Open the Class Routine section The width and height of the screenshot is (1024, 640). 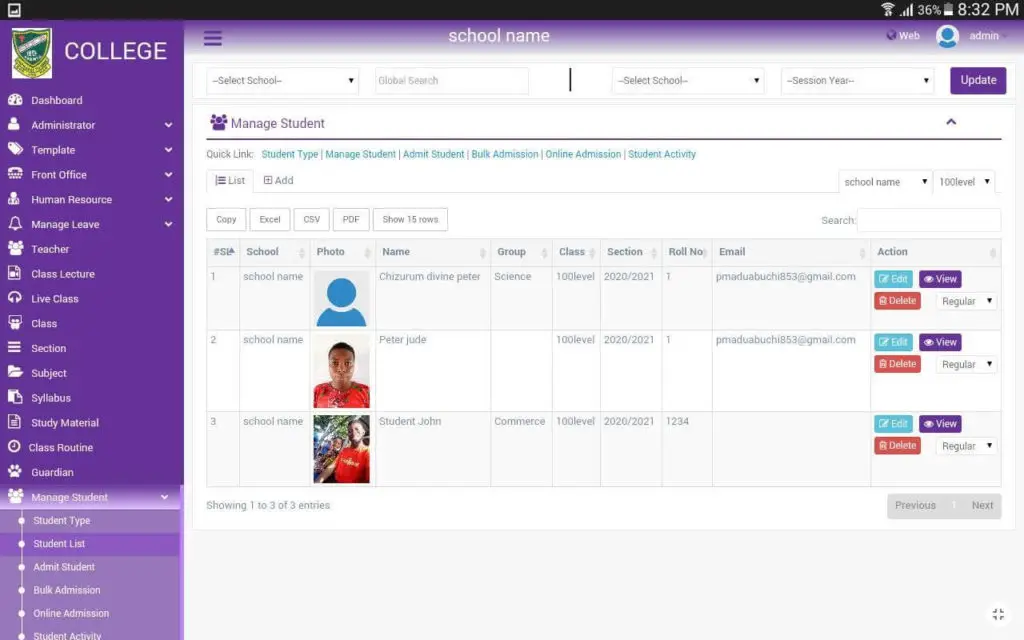(18, 447)
